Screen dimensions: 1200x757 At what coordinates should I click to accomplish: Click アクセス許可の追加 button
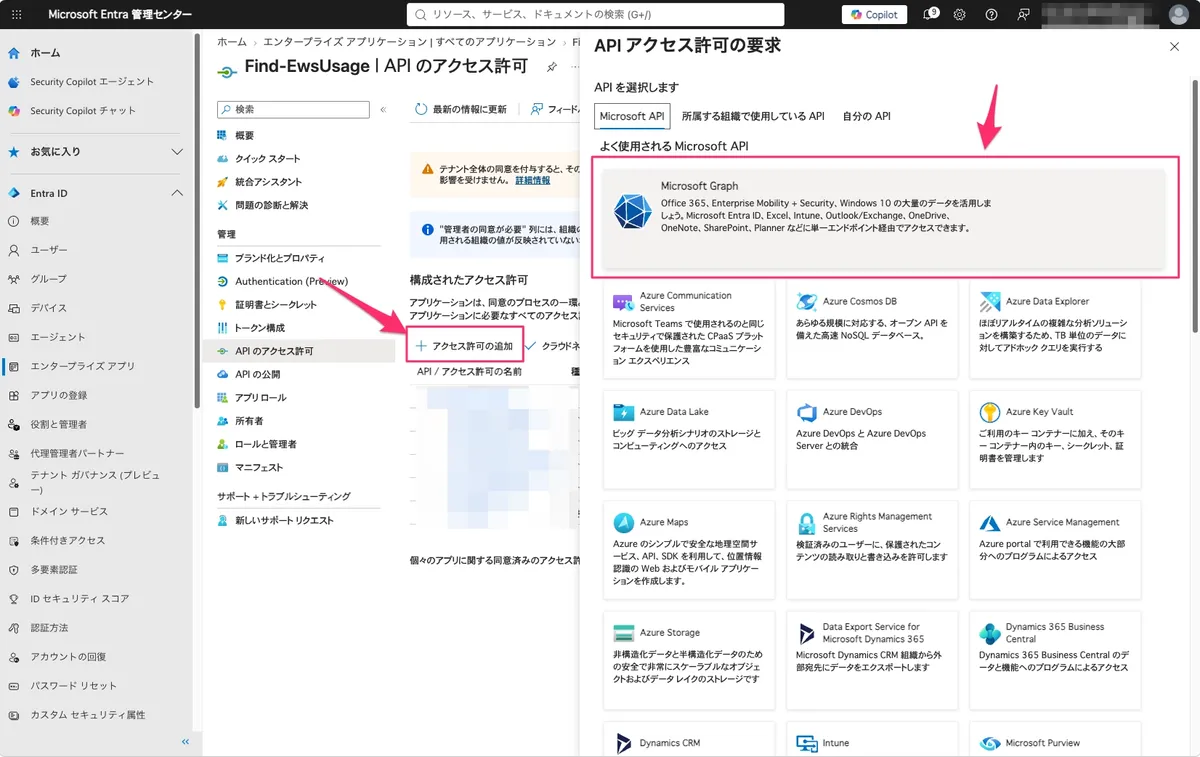tap(464, 345)
